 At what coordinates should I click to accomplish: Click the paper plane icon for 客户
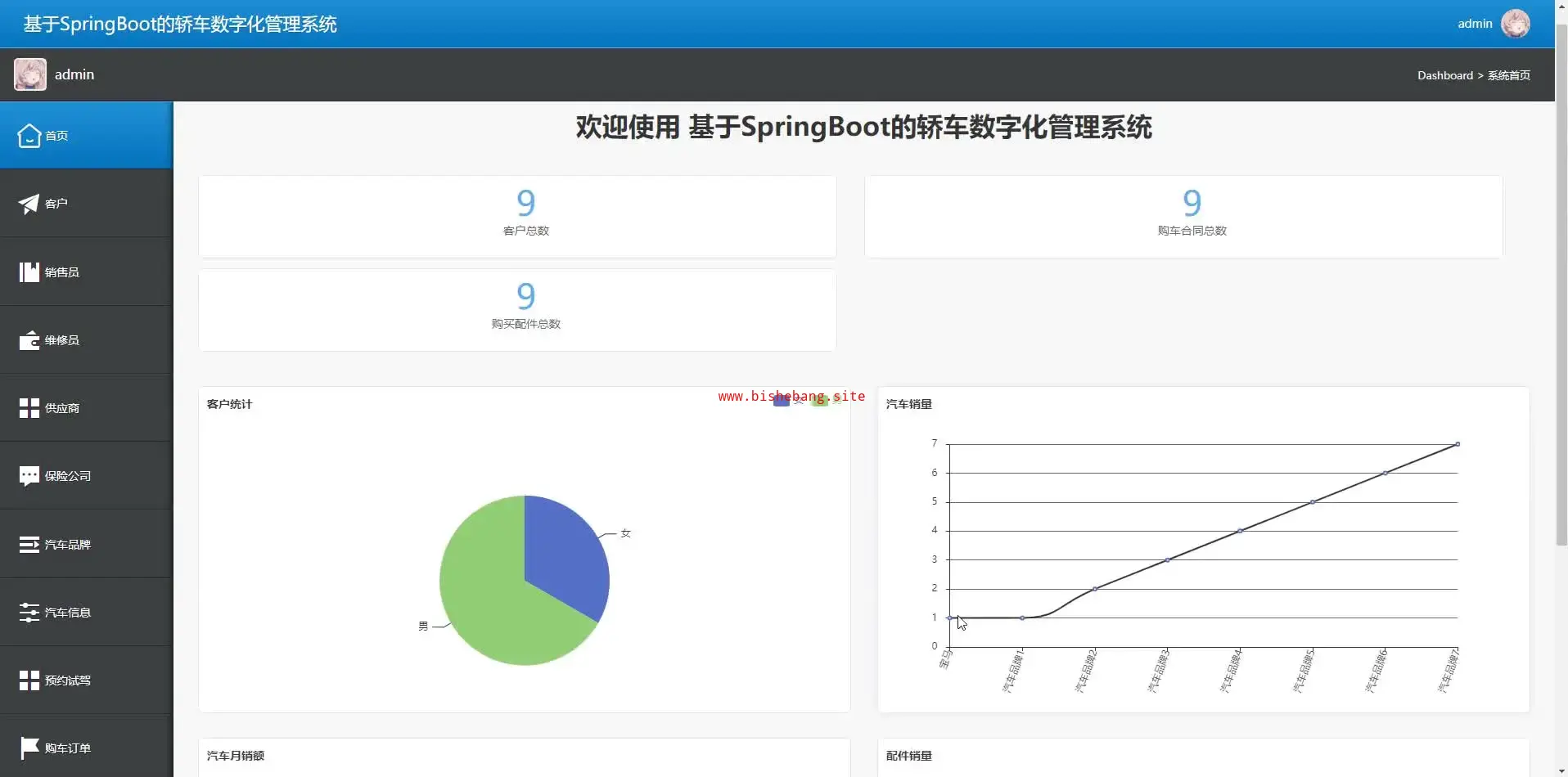29,204
